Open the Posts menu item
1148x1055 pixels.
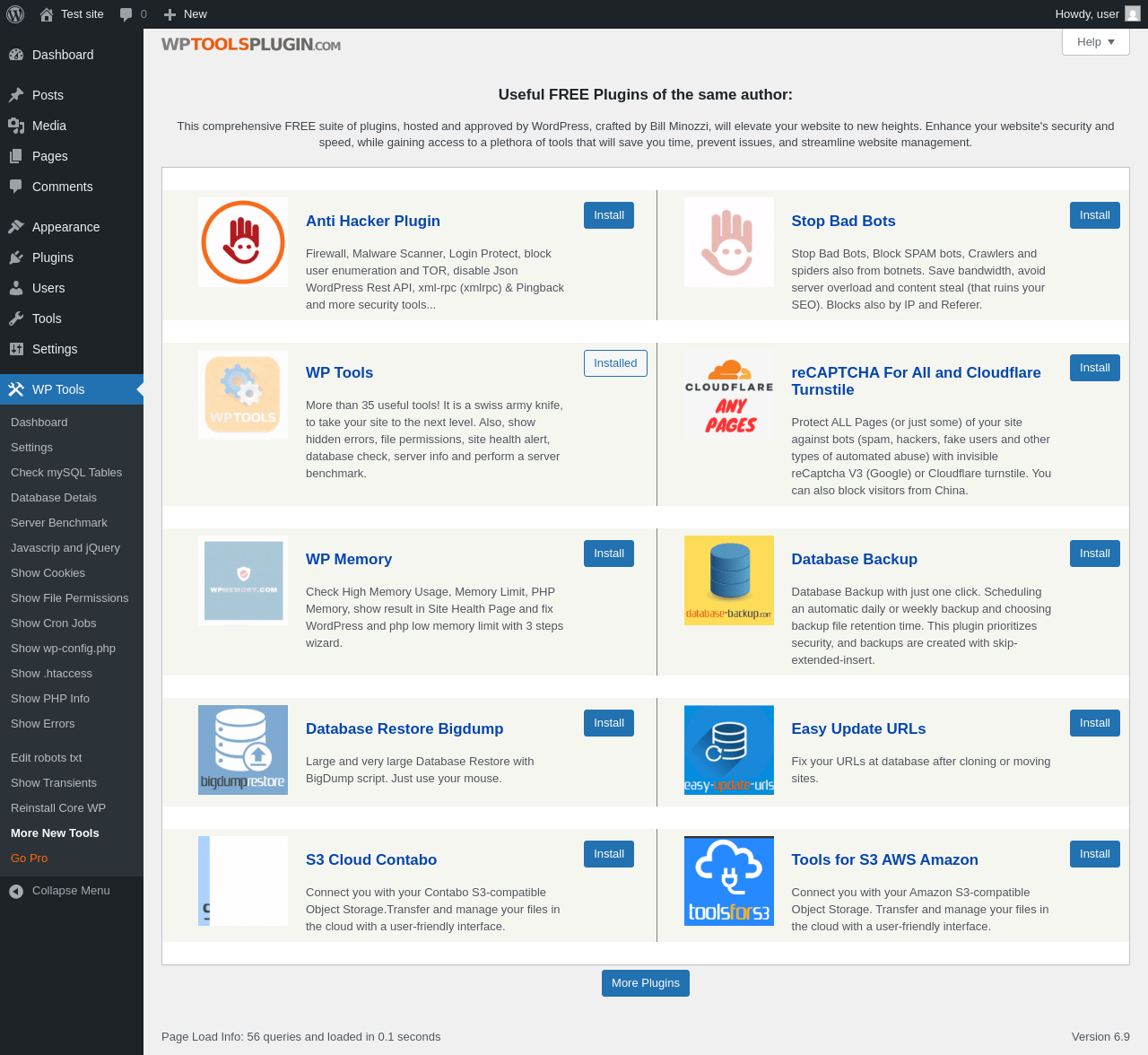pyautogui.click(x=72, y=95)
